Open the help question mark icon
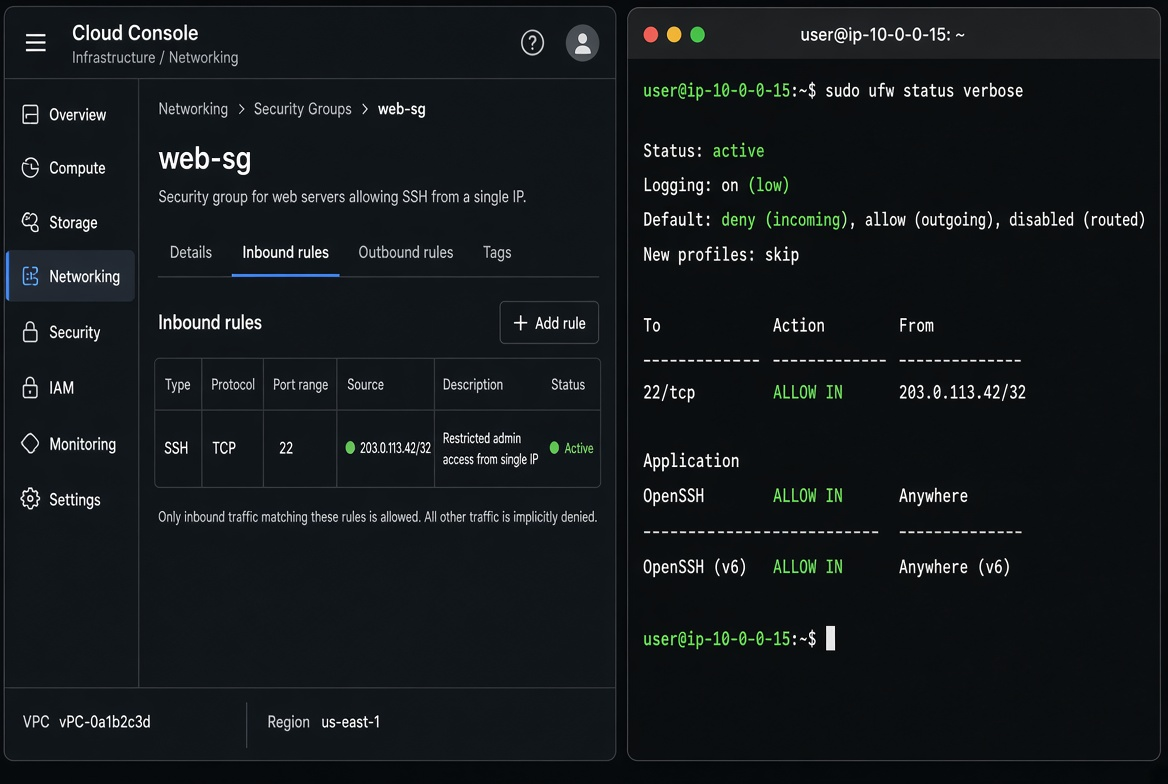 click(x=532, y=43)
